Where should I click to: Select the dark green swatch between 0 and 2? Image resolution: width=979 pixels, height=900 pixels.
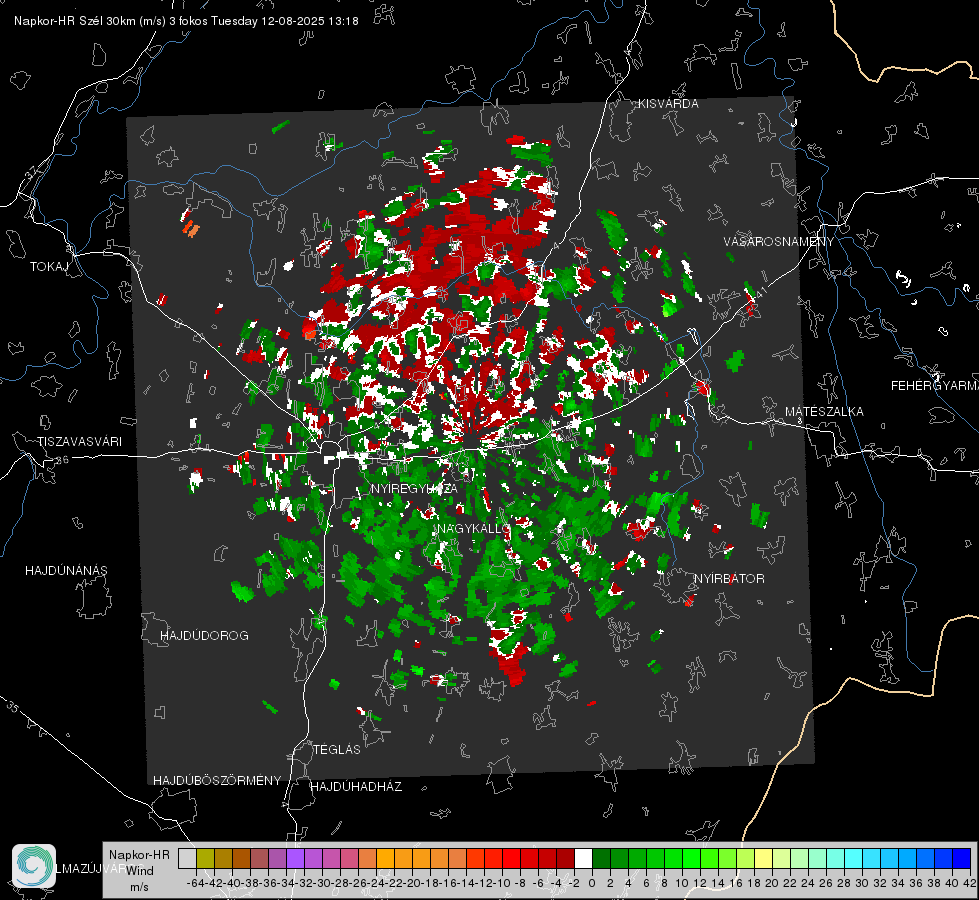click(x=601, y=858)
